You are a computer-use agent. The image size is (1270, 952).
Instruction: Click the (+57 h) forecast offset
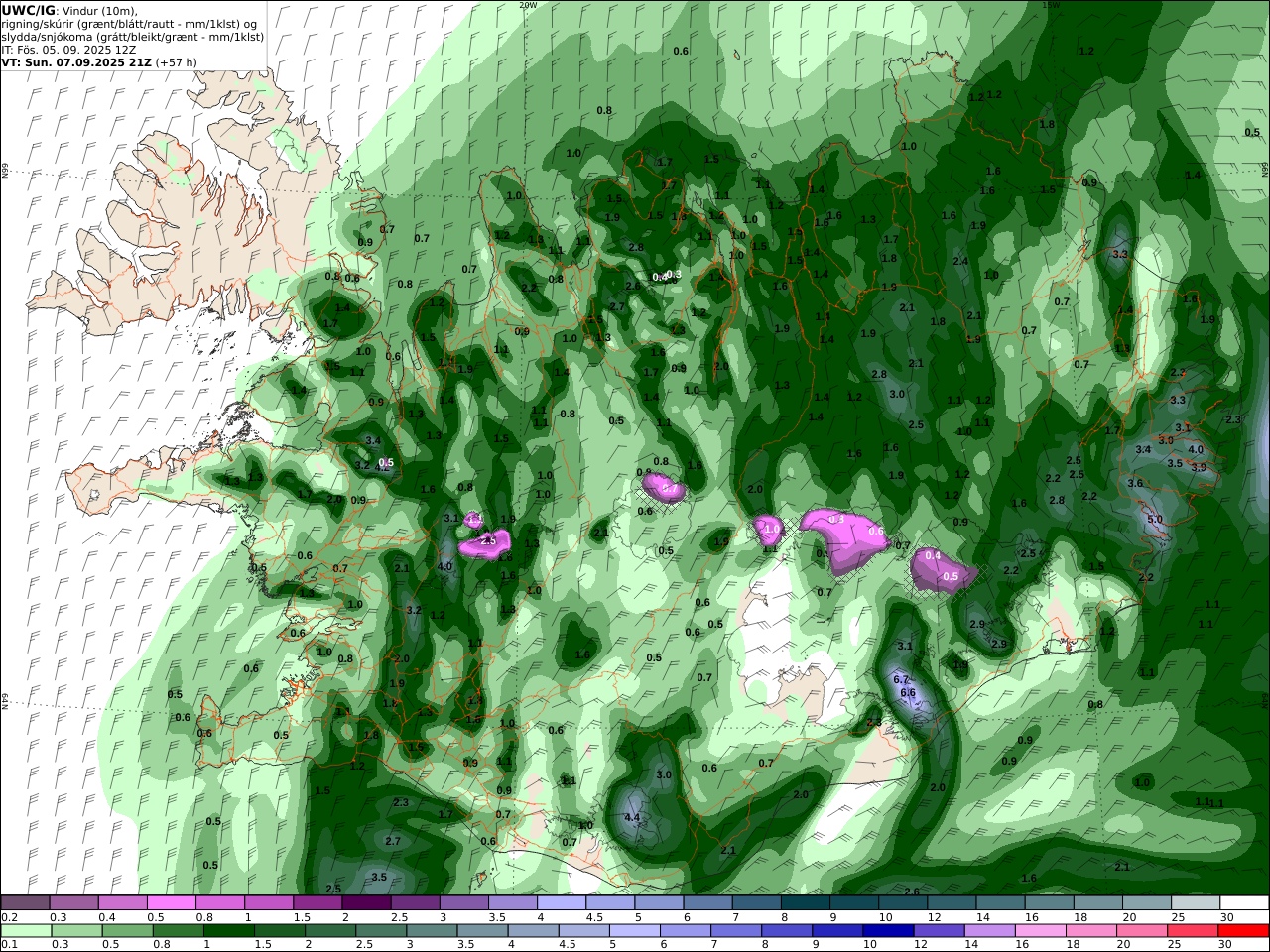point(176,61)
